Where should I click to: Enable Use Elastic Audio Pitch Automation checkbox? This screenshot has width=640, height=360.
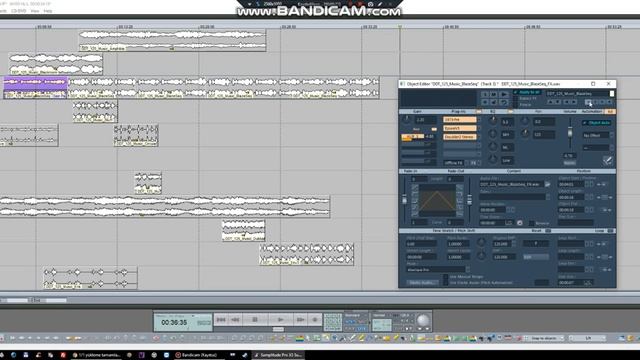446,282
